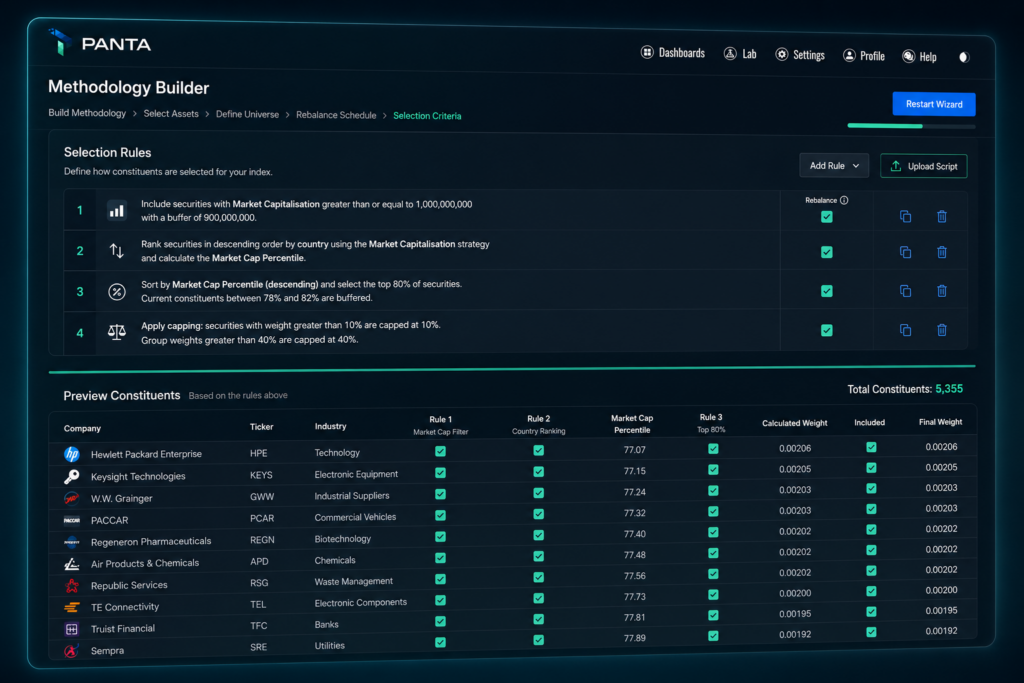Click the Rebalance info icon
Viewport: 1024px width, 683px height.
pos(844,200)
